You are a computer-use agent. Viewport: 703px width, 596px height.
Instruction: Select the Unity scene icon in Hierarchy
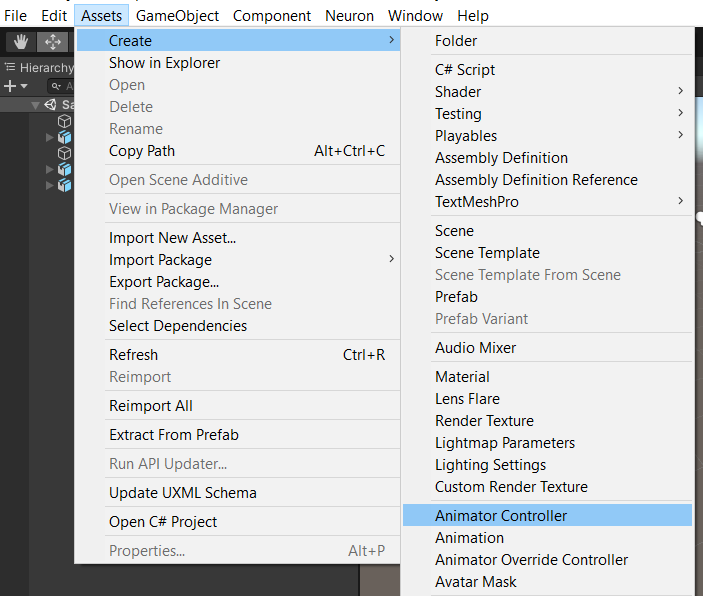click(x=50, y=105)
